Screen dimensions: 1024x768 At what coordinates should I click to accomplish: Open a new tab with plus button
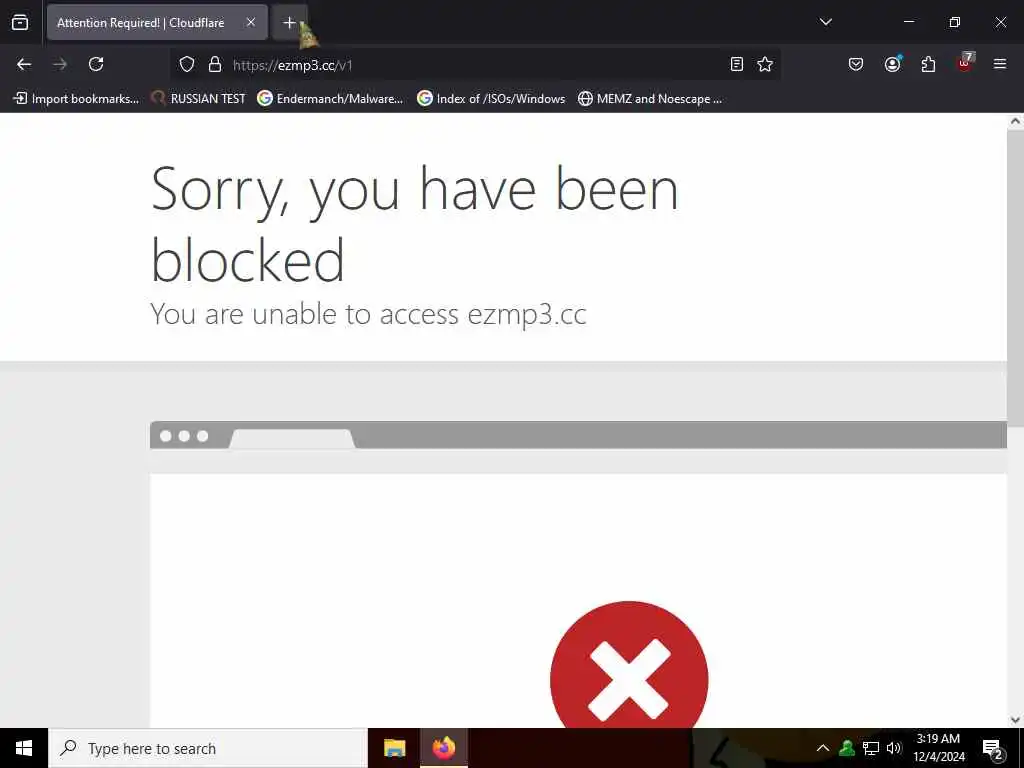coord(289,22)
